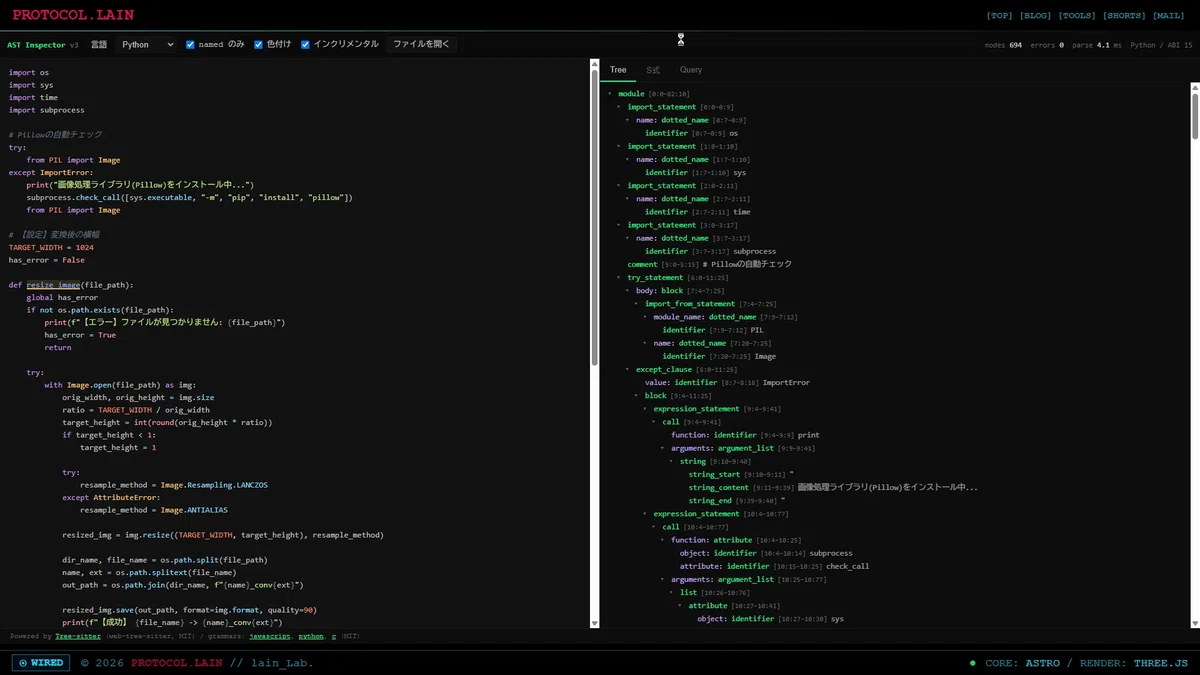This screenshot has width=1200, height=675.
Task: Click 'TARGET_WIDTH = 1024' code line
Action: (x=51, y=247)
